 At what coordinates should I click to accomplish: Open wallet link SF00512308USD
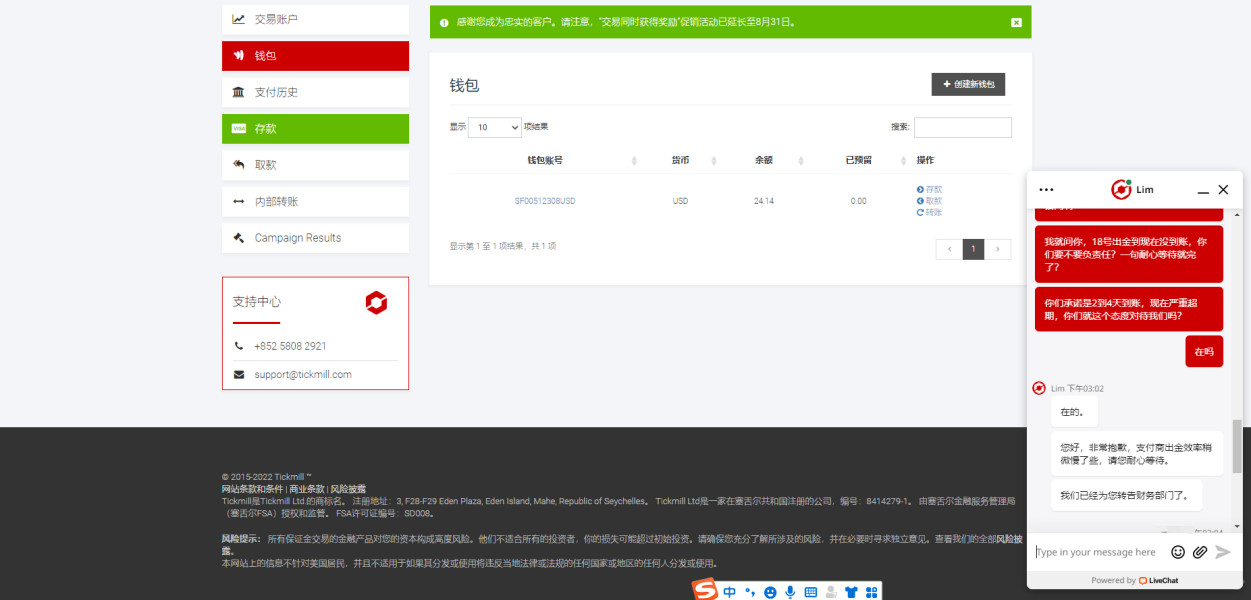coord(545,201)
